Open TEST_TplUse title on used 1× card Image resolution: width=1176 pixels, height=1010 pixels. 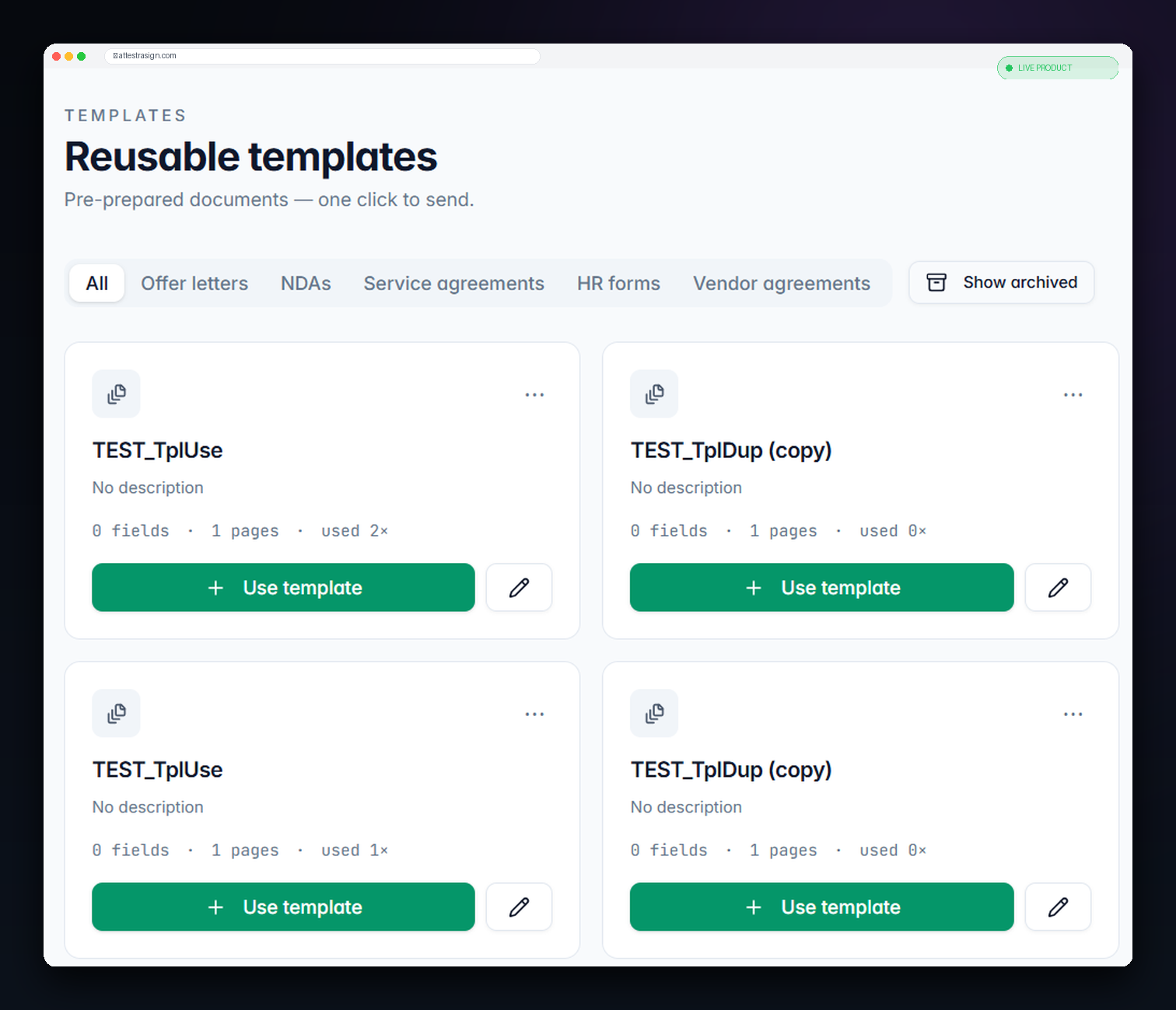158,770
